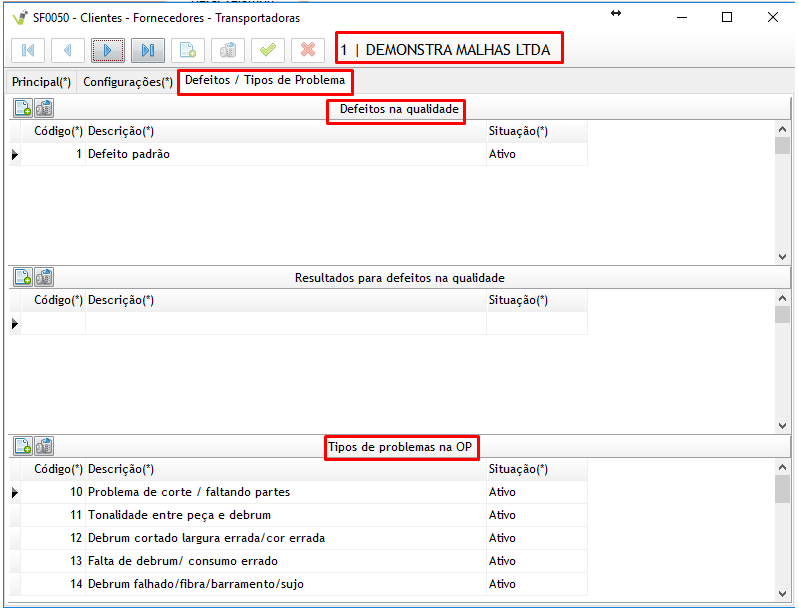Screen dimensions: 798x609
Task: Click scroll up arrow in Tipos de problemas
Action: click(782, 467)
